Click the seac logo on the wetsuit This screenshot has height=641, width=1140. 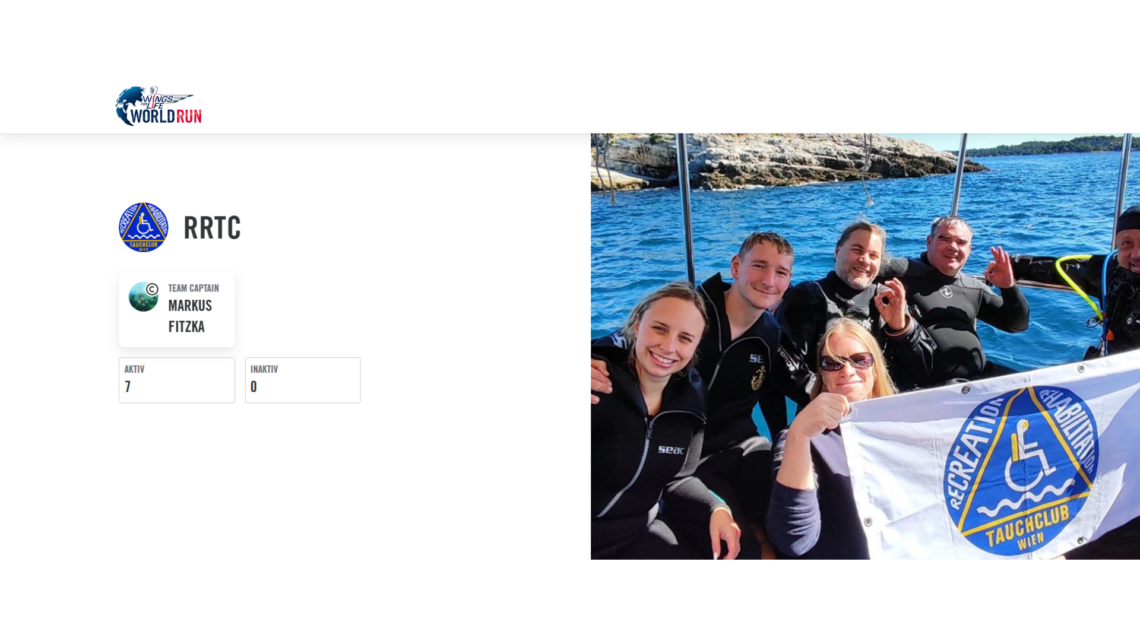pos(670,450)
